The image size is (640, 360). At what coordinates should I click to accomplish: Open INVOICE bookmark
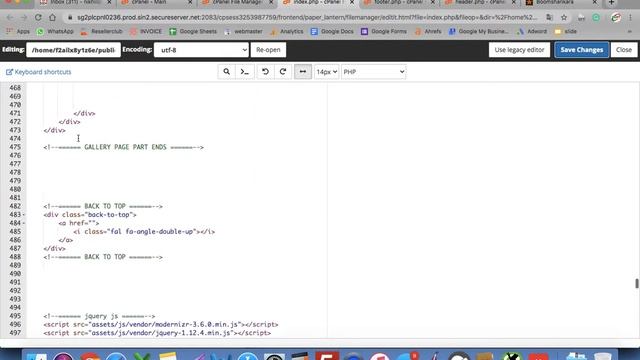[146, 31]
